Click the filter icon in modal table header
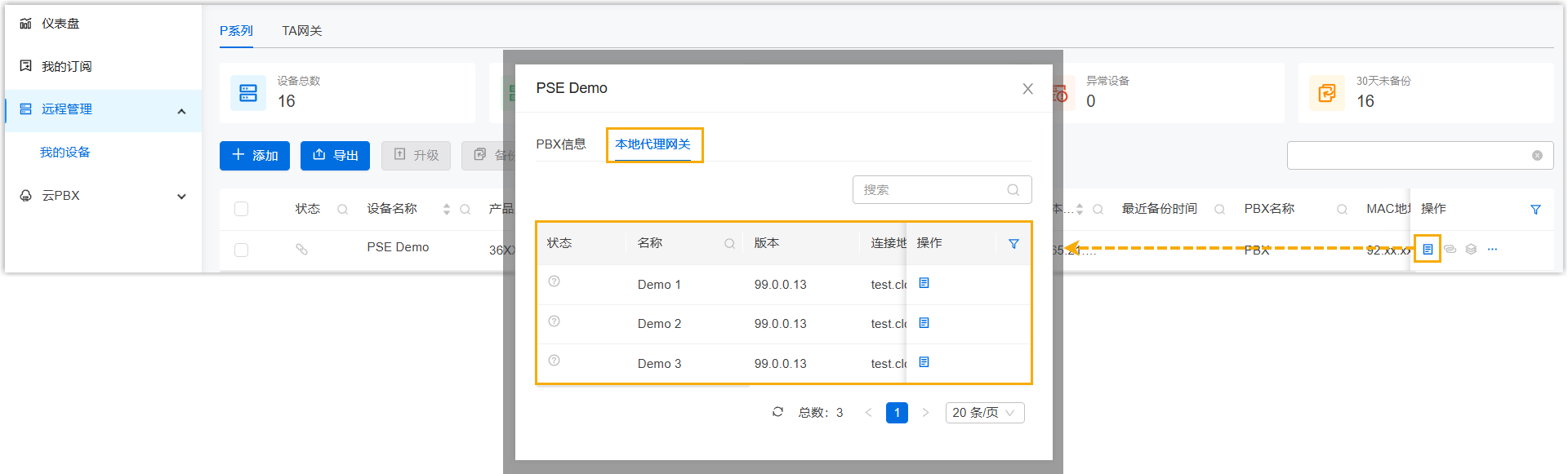This screenshot has width=1568, height=474. pos(1013,244)
